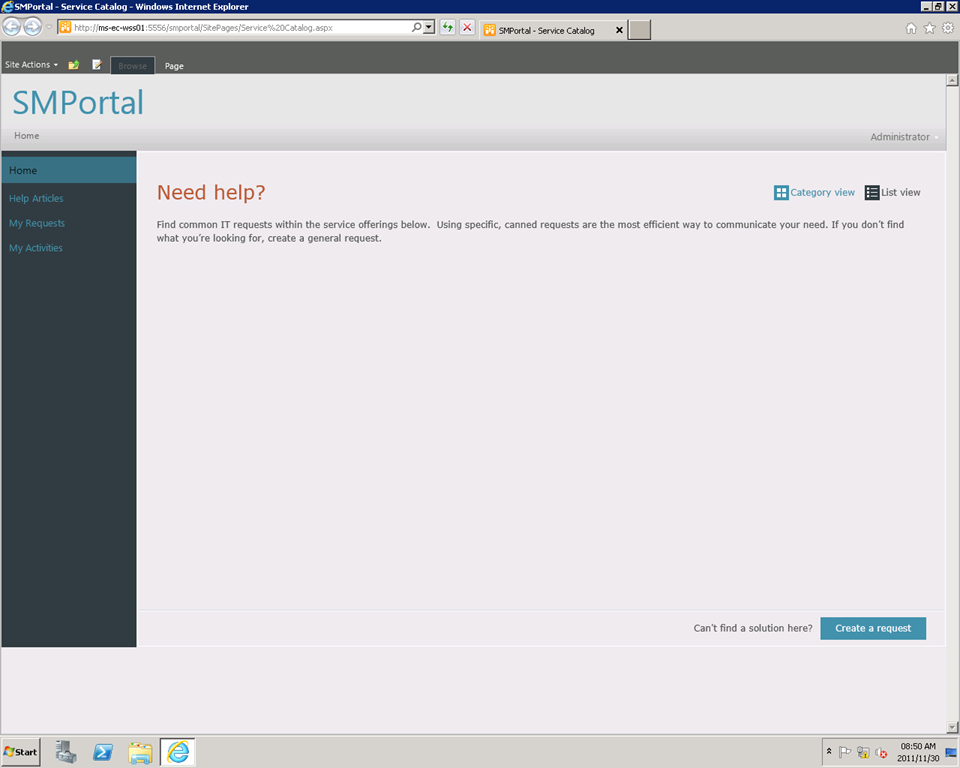Go to My Requests in sidebar

(x=37, y=223)
